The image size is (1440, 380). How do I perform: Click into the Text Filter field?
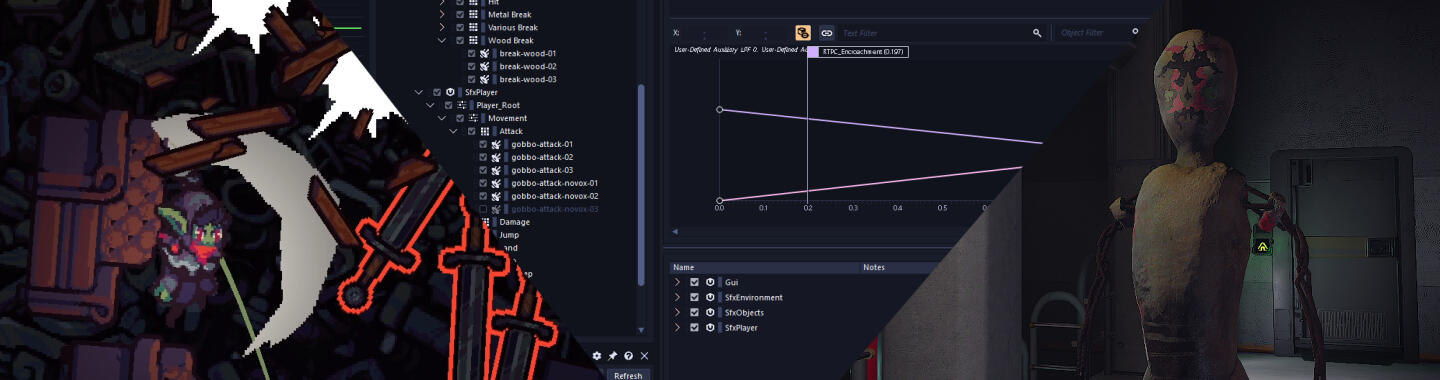pos(934,33)
